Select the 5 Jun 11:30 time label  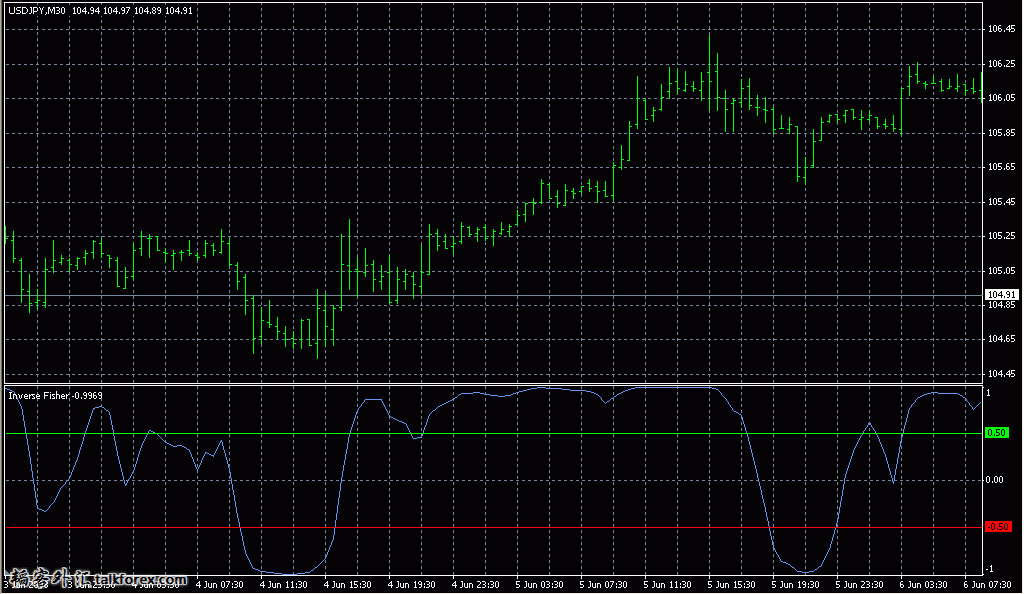pos(667,584)
